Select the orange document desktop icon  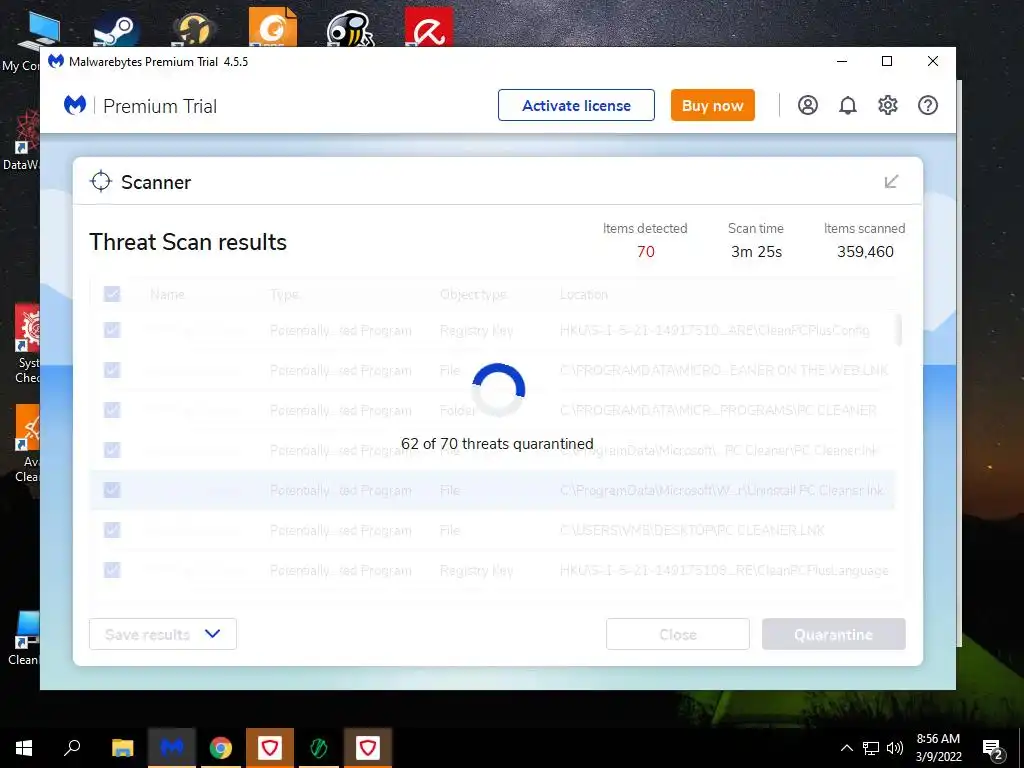(273, 27)
